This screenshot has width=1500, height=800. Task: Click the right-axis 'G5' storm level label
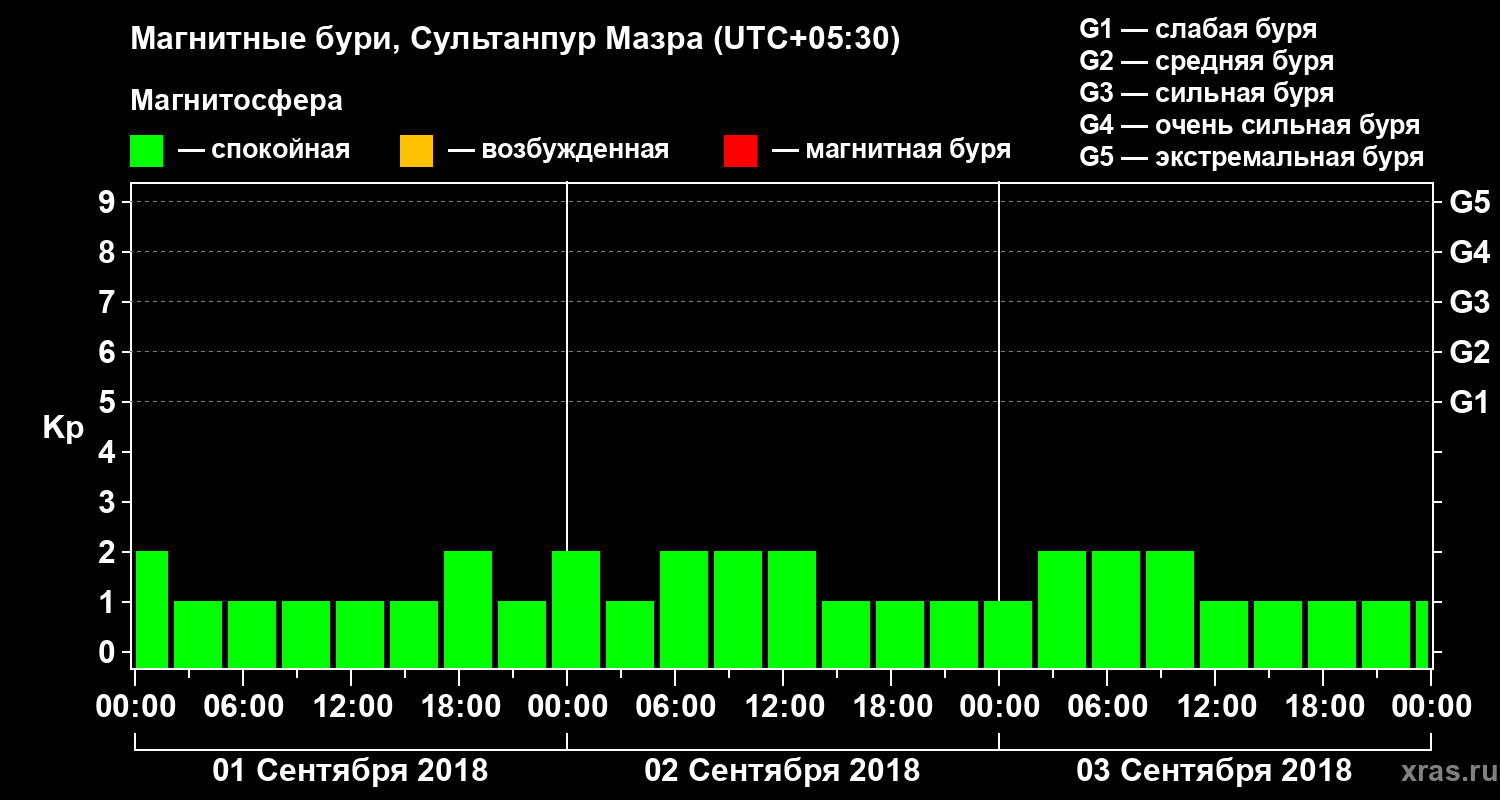tap(1470, 202)
